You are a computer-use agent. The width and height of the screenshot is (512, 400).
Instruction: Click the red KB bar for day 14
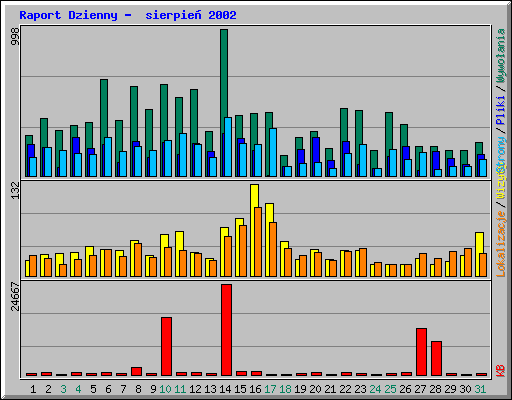pos(226,330)
